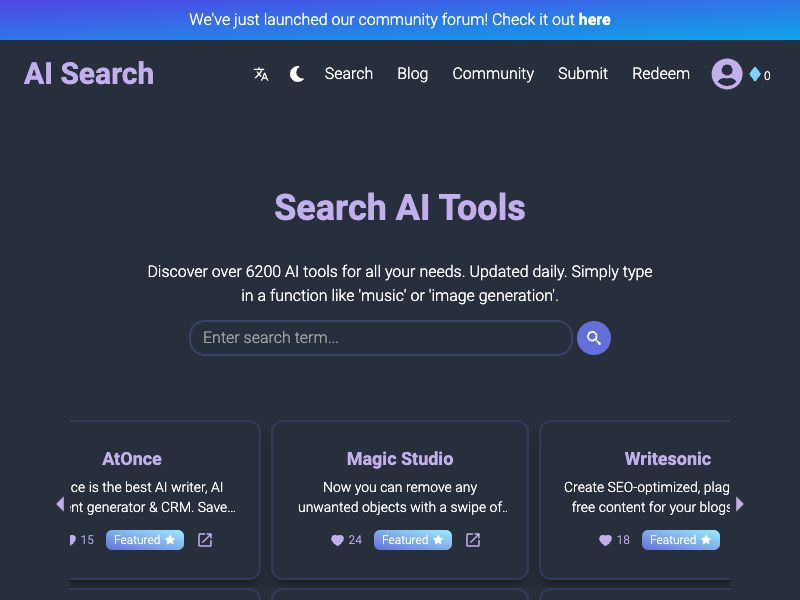Open the AtOnce tool title

click(132, 459)
